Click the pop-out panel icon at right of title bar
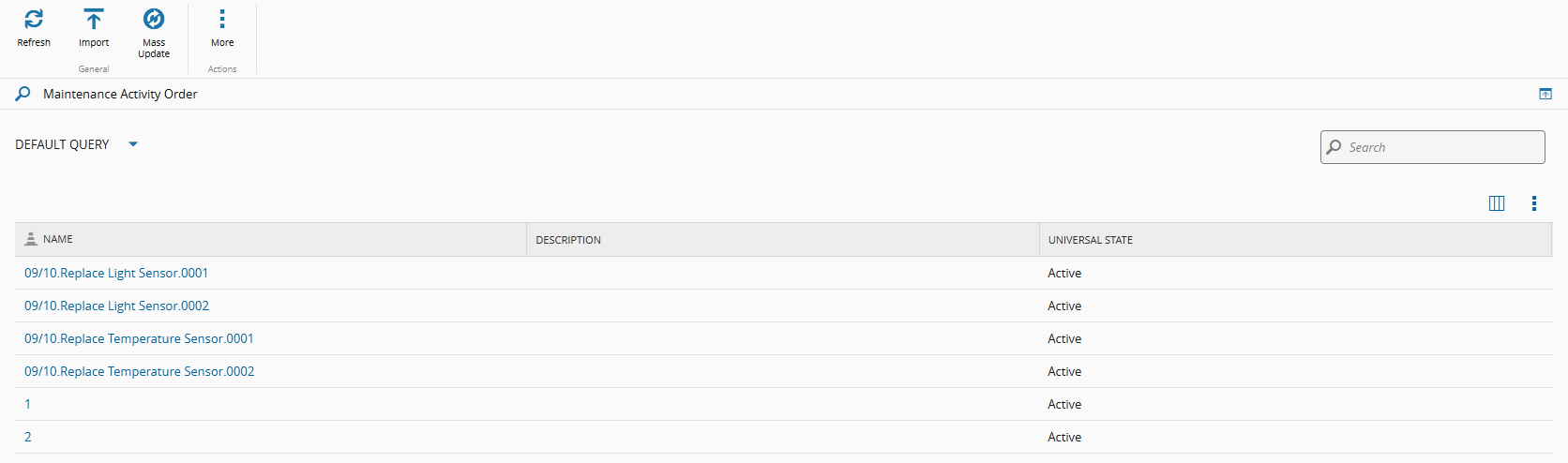This screenshot has height=463, width=1568. 1545,94
